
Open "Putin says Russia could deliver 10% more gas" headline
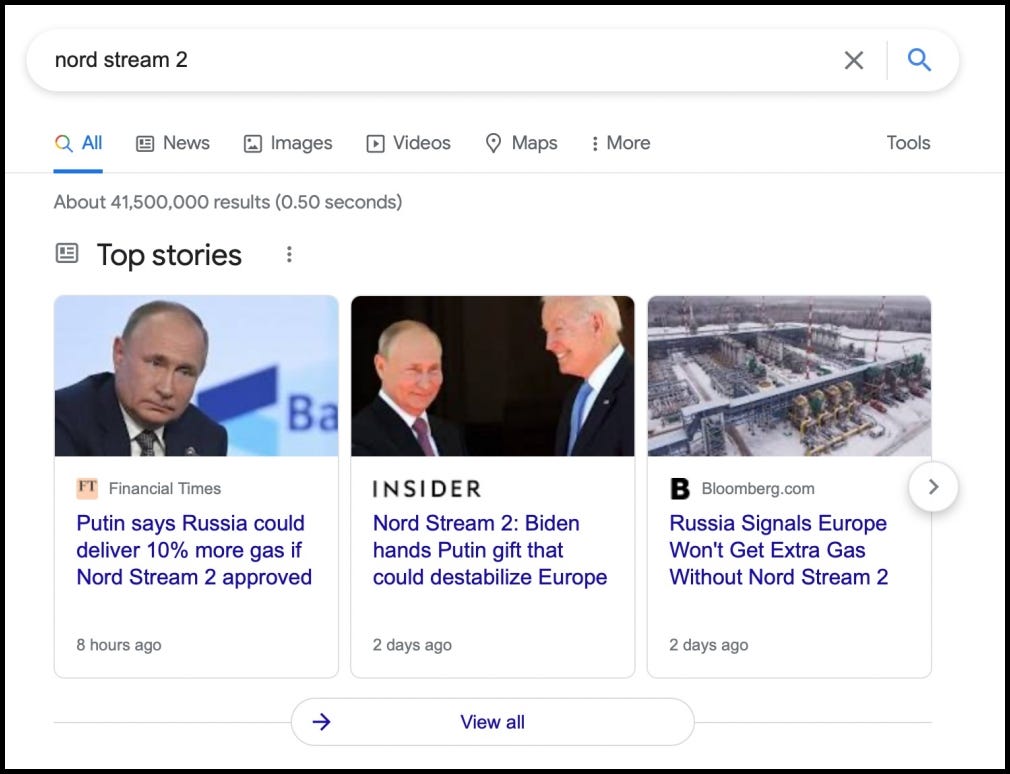click(x=194, y=550)
